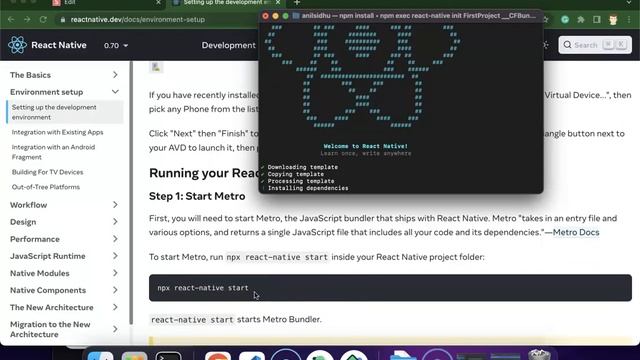The image size is (640, 360).
Task: Open Integration with an Android Fragment
Action: pos(53,152)
